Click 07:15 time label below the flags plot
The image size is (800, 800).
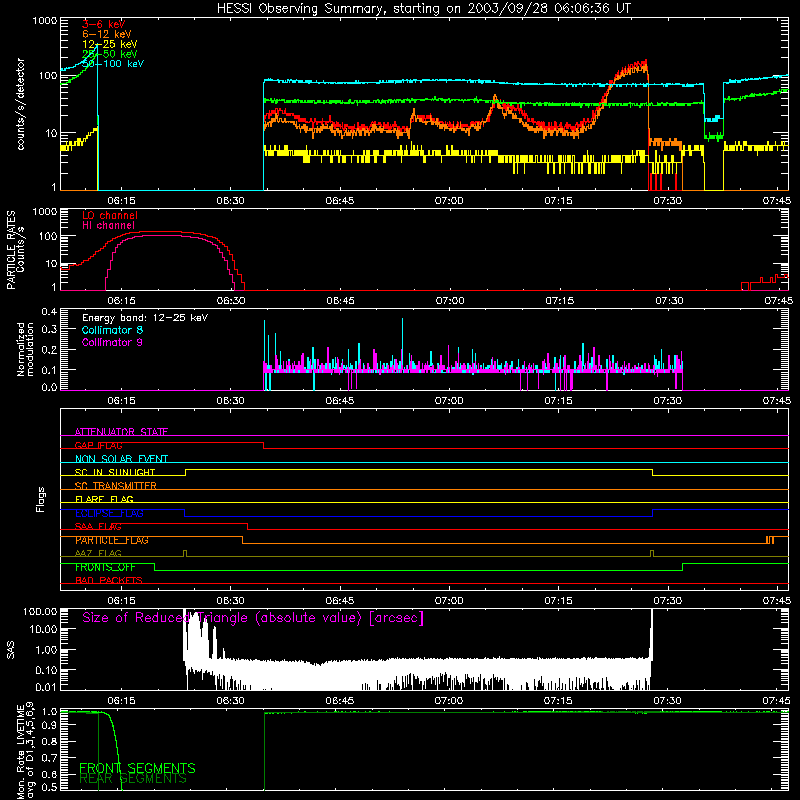pyautogui.click(x=558, y=601)
